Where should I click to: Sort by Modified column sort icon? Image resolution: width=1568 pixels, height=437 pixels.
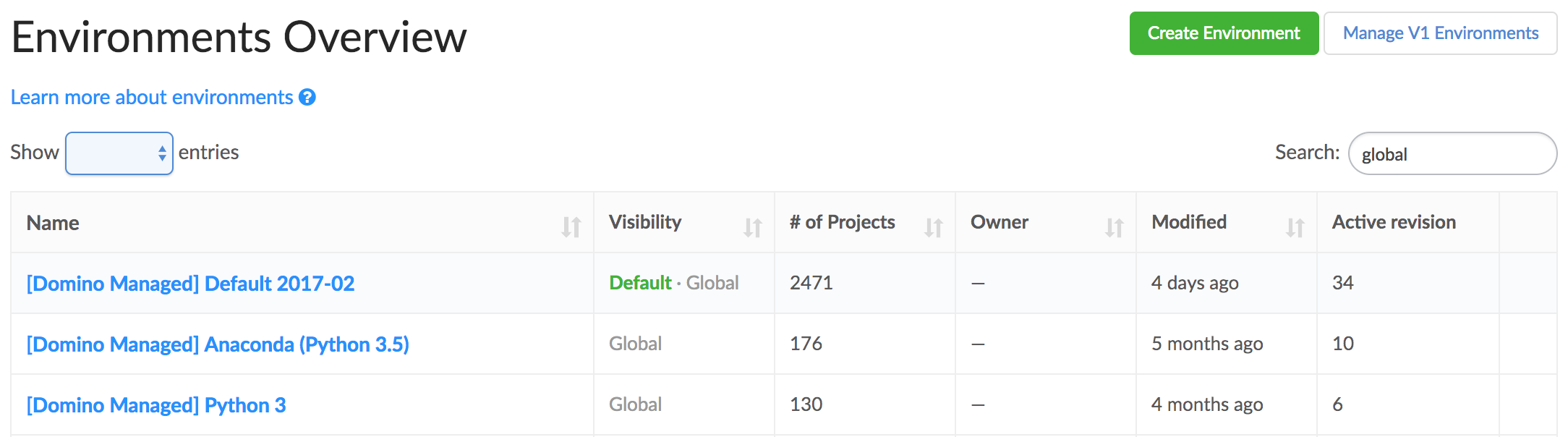1295,227
